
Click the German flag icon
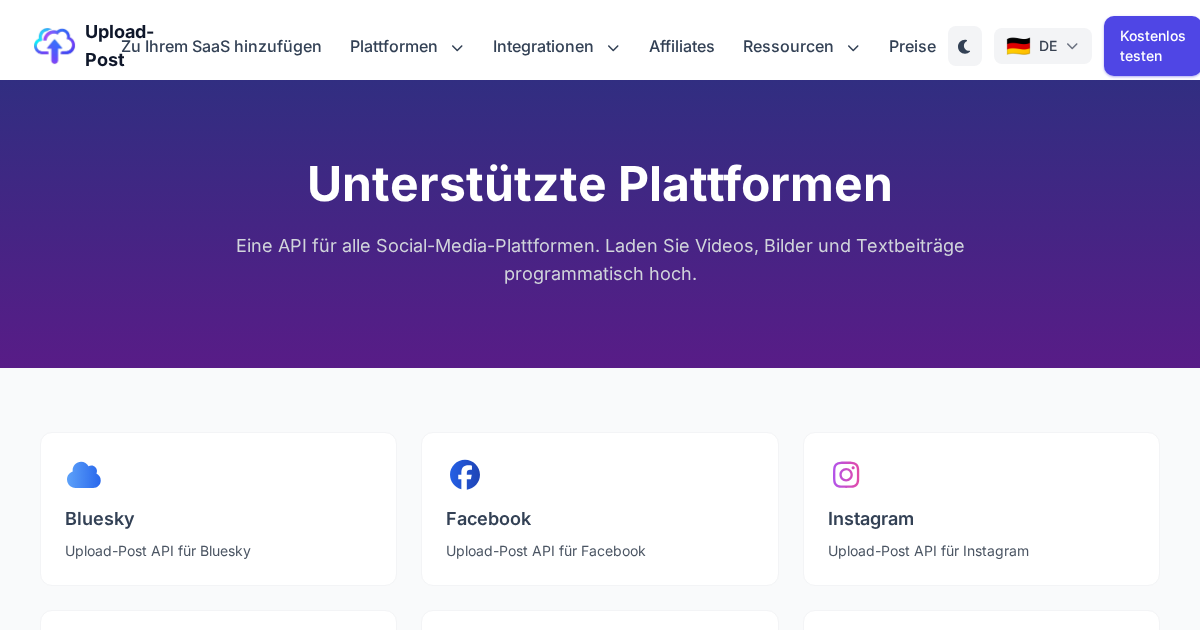point(1018,46)
